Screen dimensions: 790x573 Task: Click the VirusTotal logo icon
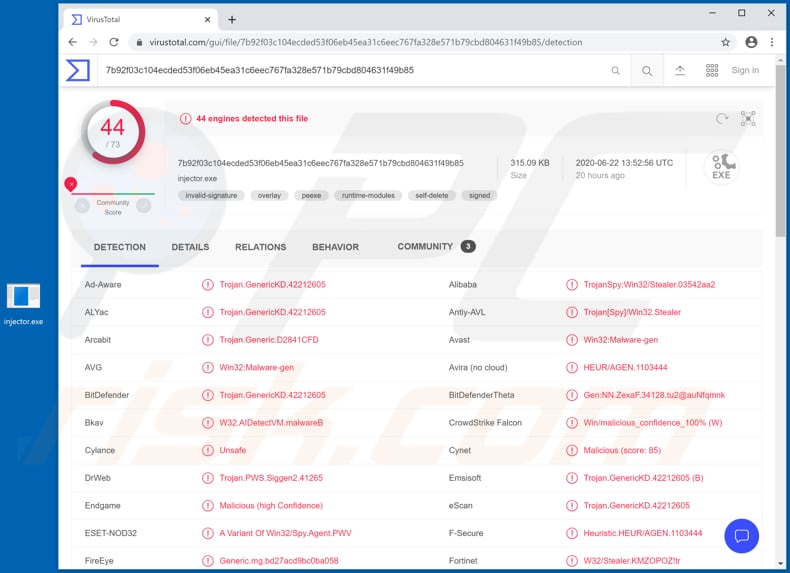(78, 70)
